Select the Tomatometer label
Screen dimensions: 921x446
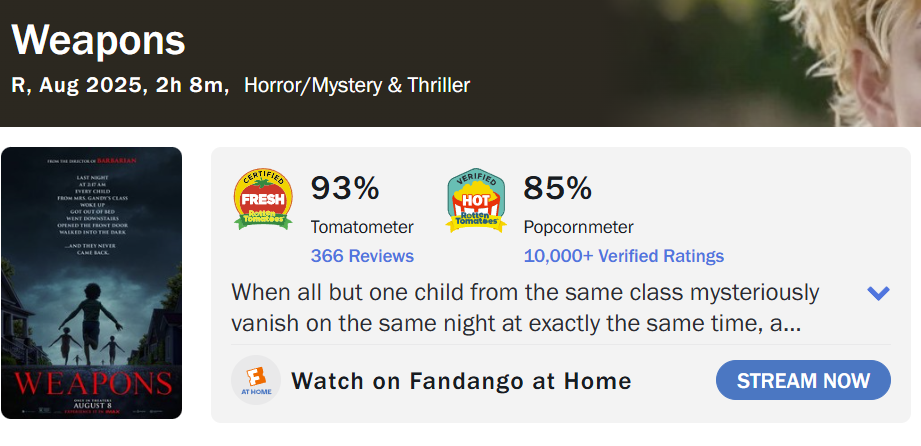(360, 226)
